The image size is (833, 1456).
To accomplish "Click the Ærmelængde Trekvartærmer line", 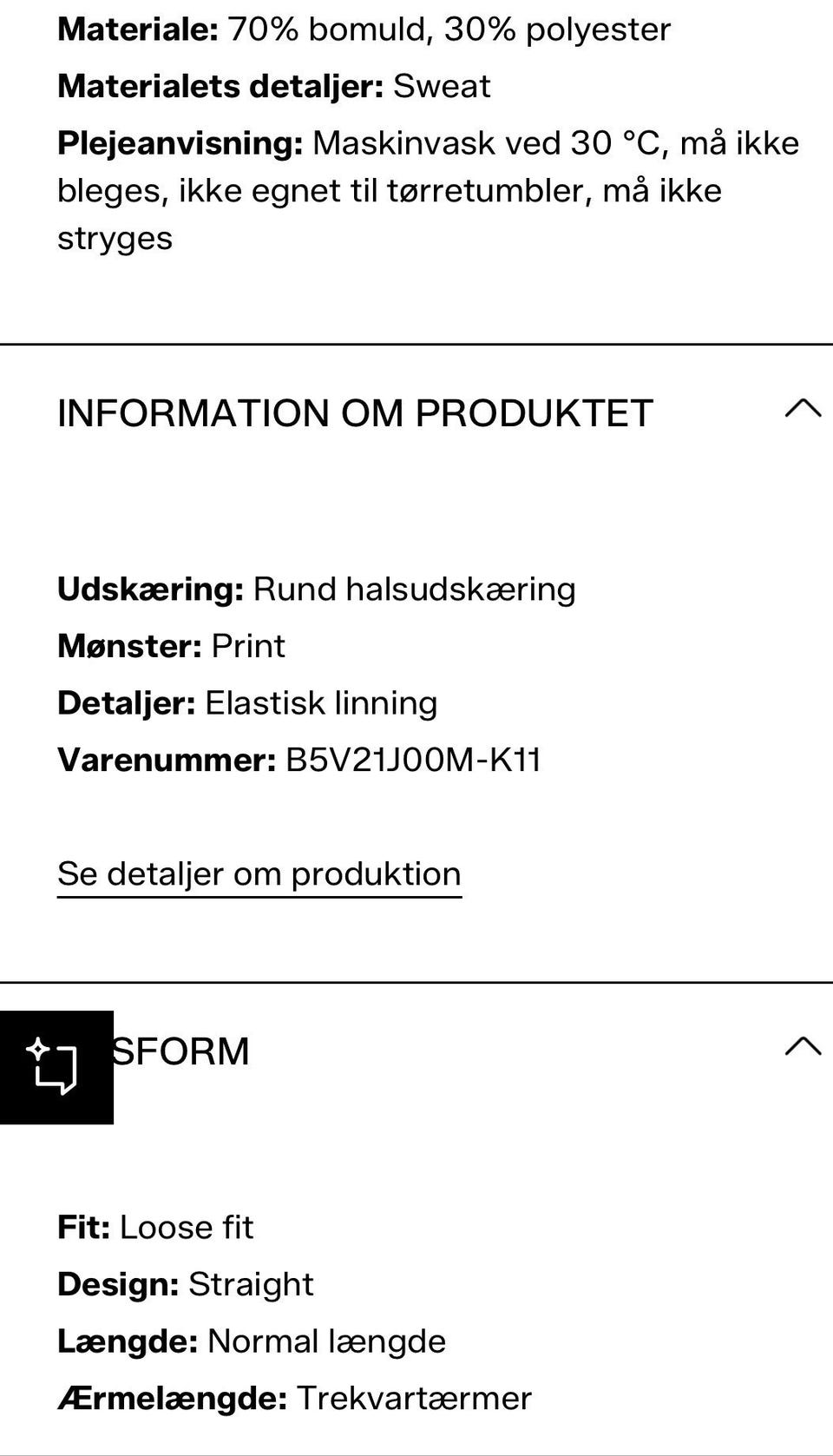I will pyautogui.click(x=293, y=1399).
